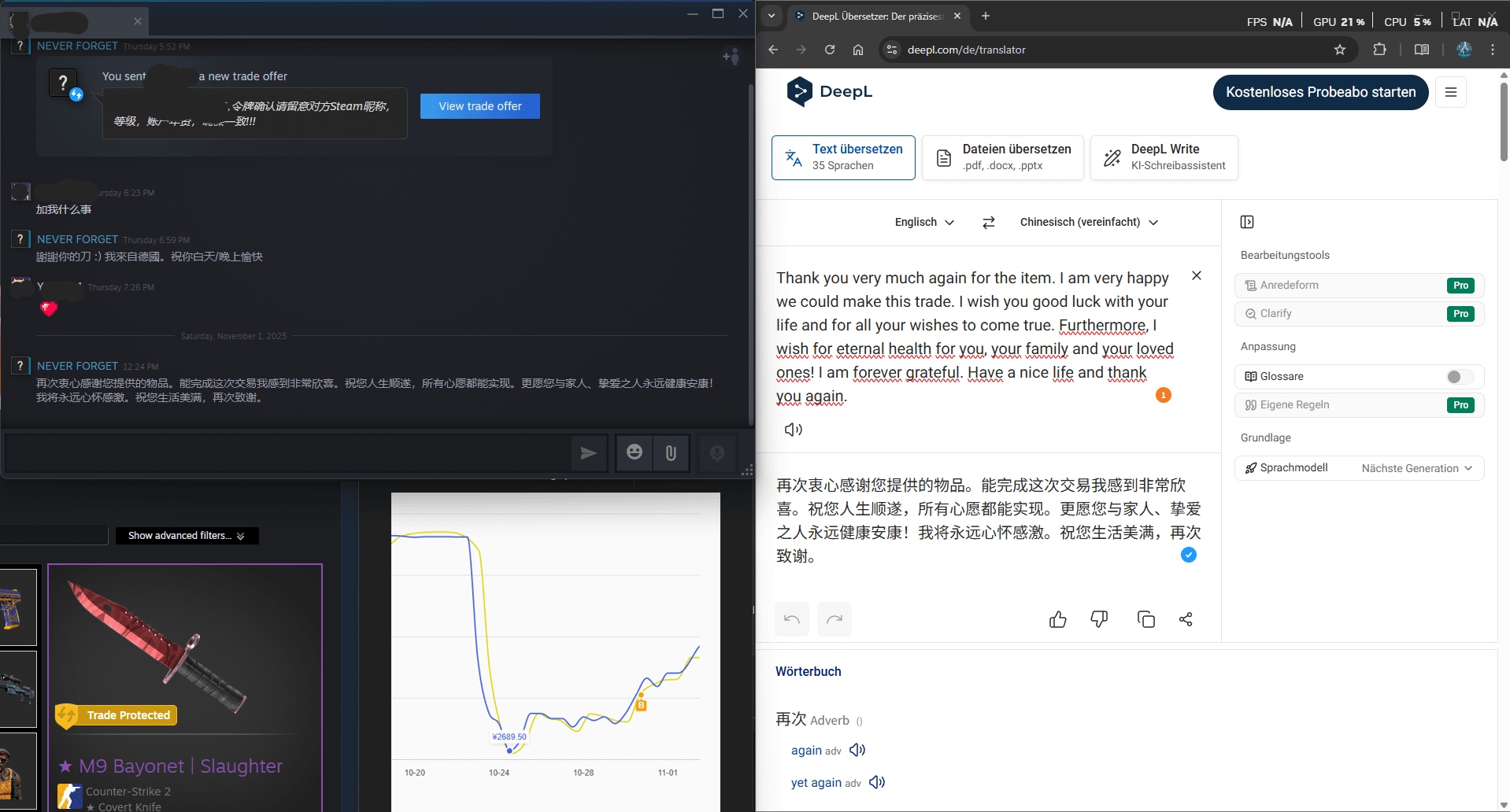This screenshot has height=812, width=1510.
Task: Give the translation a thumbs up
Action: click(1058, 619)
